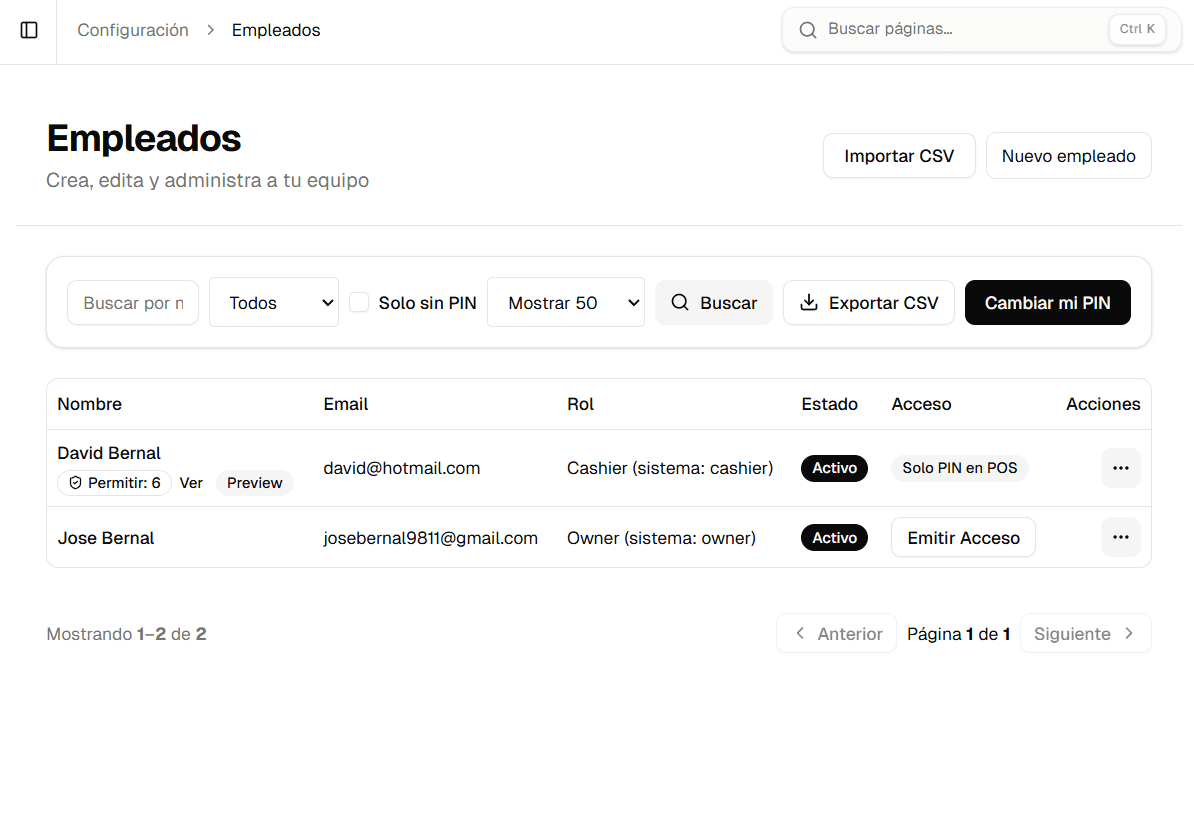Click Importar CSV

(x=898, y=155)
